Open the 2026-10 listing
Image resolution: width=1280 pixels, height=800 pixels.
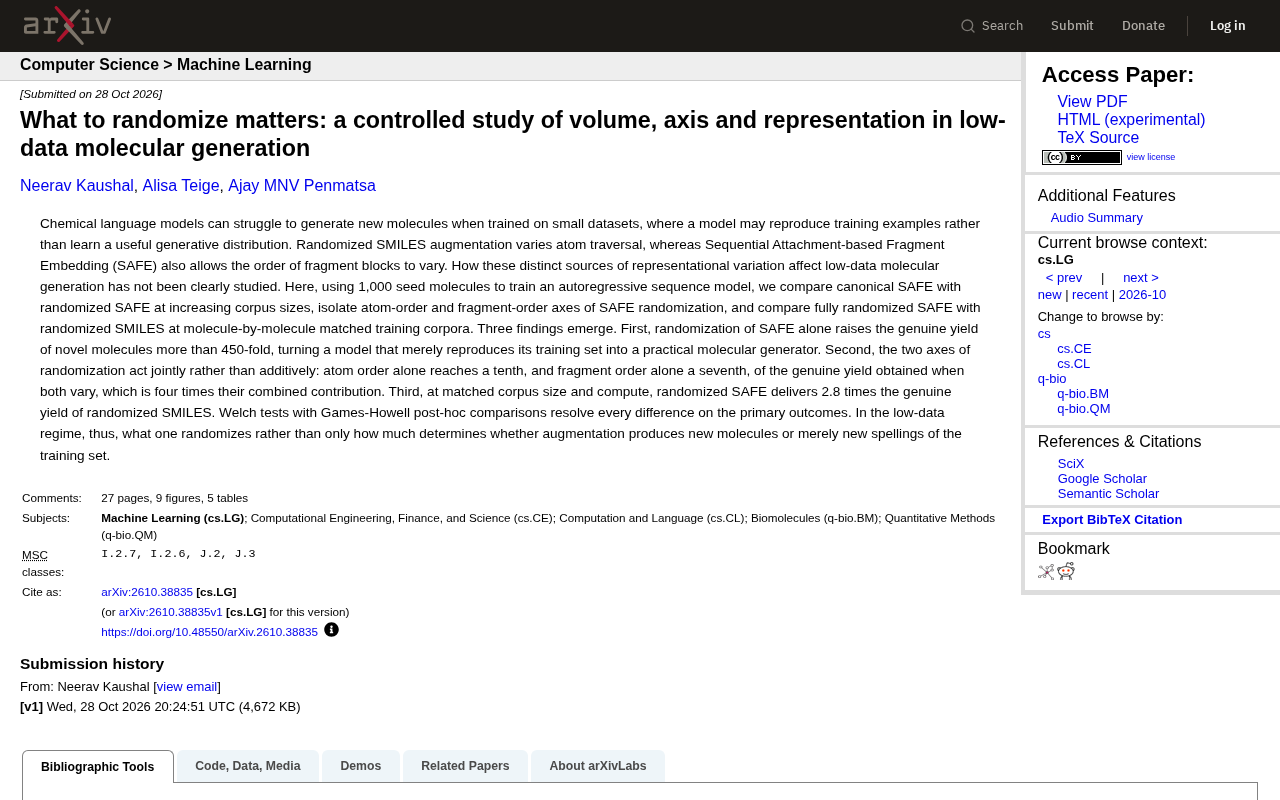(x=1142, y=295)
